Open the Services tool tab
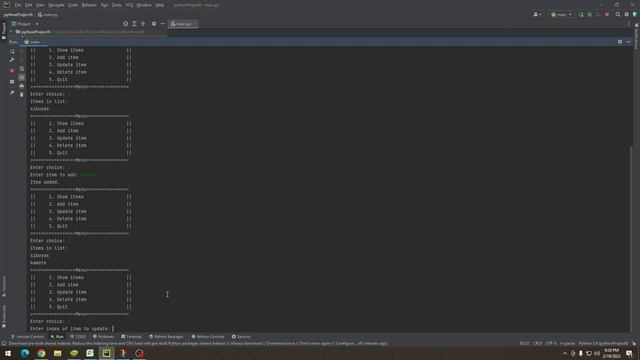Screen dimensions: 640x360 click(241, 337)
